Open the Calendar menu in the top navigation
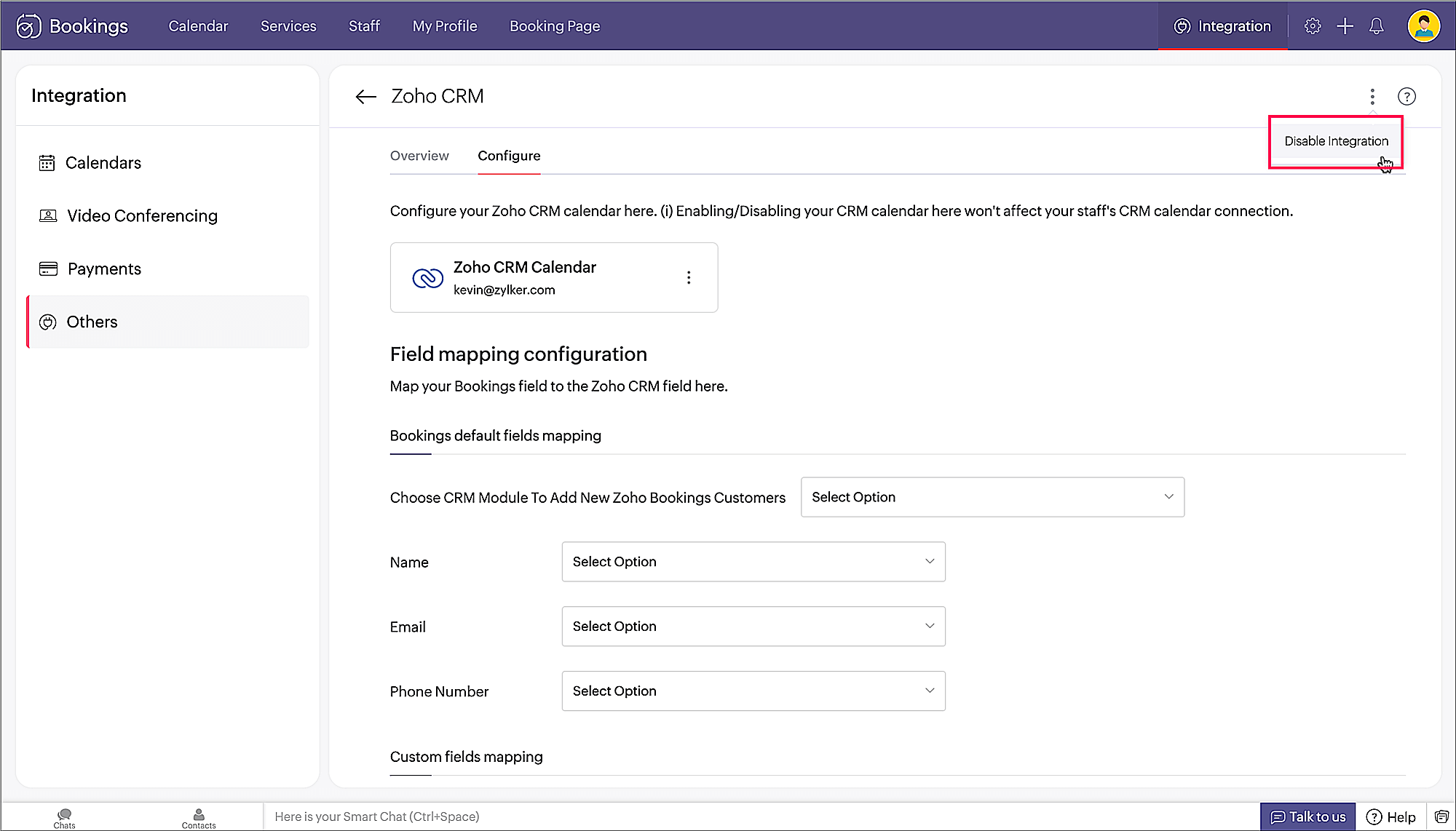 click(198, 26)
